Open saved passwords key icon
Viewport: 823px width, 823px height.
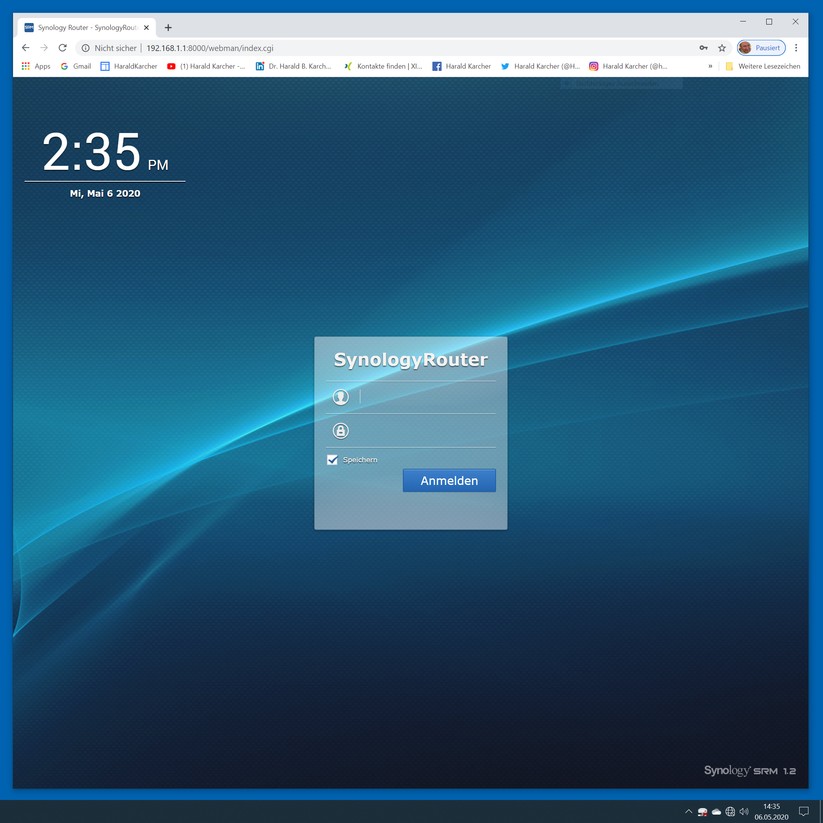[703, 48]
